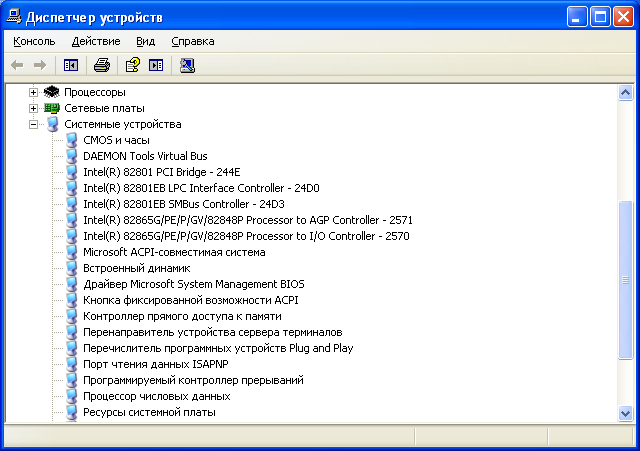Click the Сетевые платы network card icon
640x451 pixels.
click(x=51, y=108)
